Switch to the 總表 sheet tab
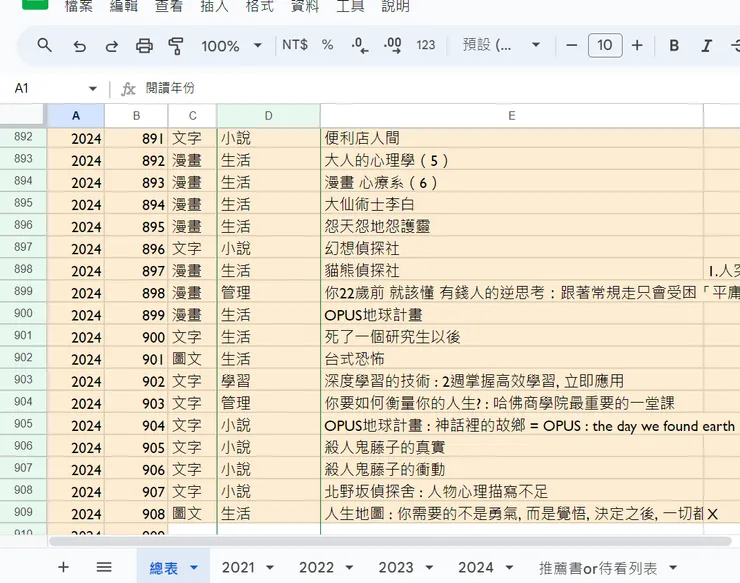Viewport: 740px width, 583px height. tap(164, 567)
